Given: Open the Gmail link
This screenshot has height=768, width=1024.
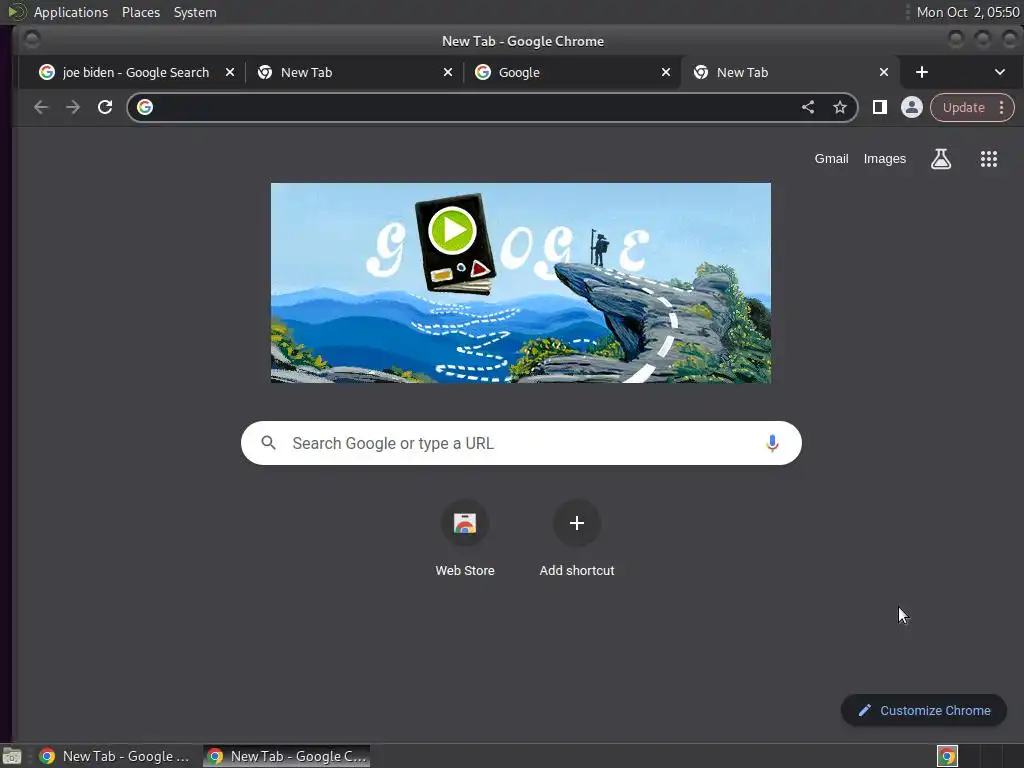Looking at the screenshot, I should (831, 159).
